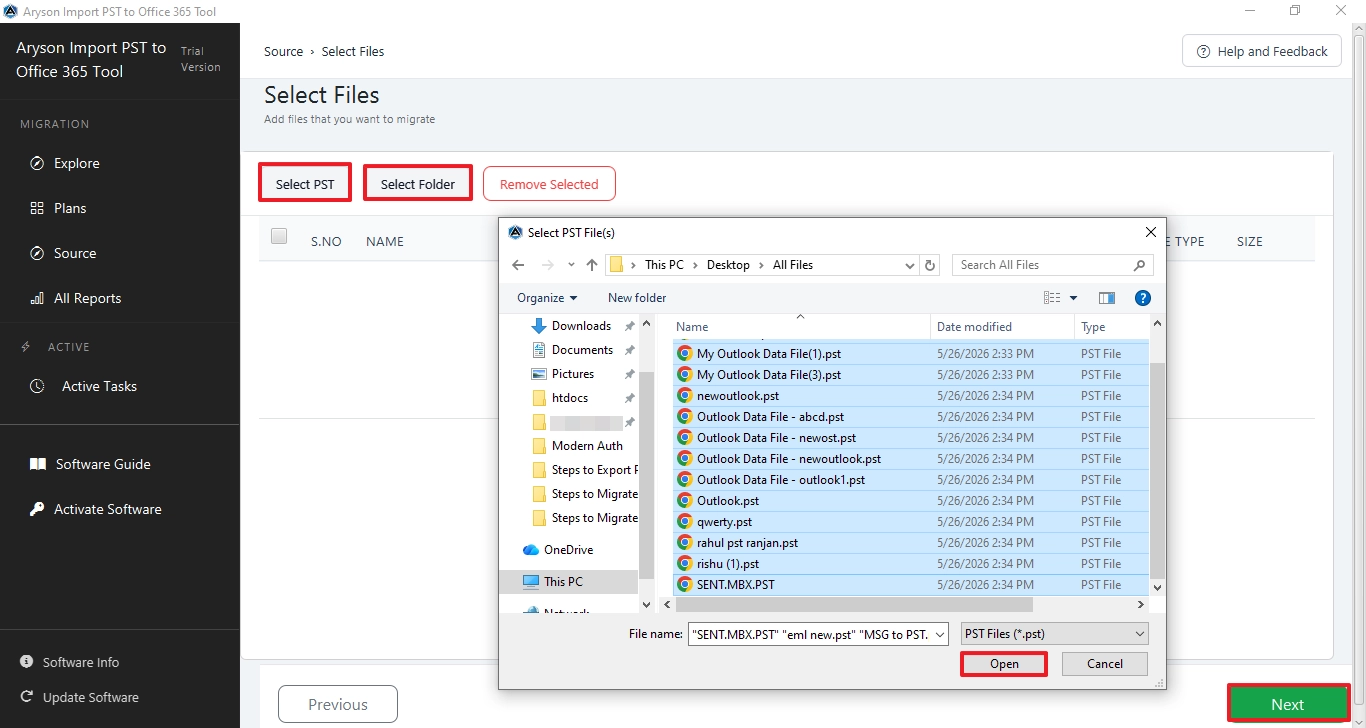
Task: Select Outlook Data File - newost.pst
Action: coord(911,438)
